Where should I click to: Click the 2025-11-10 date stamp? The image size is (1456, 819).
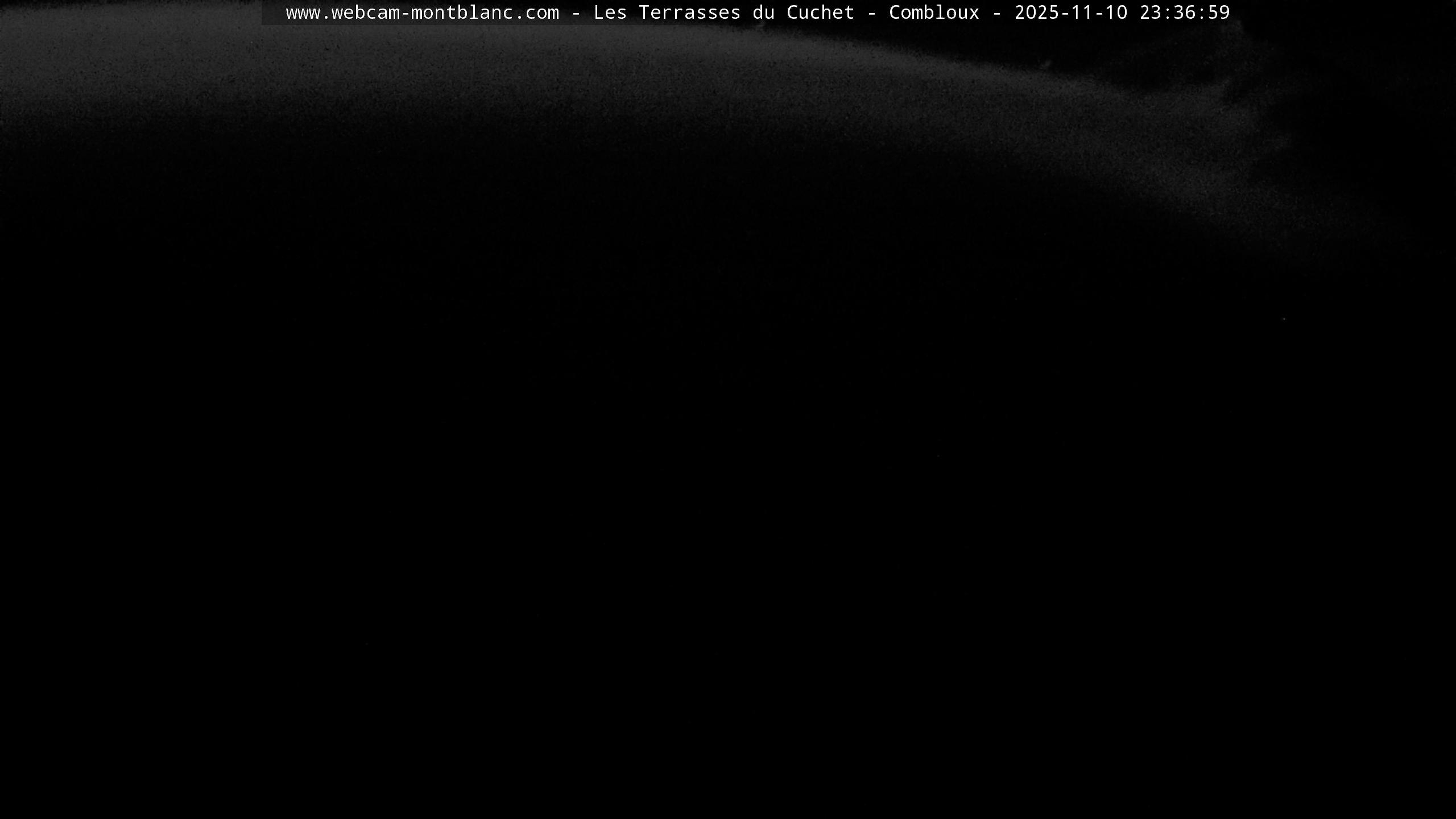[1070, 13]
